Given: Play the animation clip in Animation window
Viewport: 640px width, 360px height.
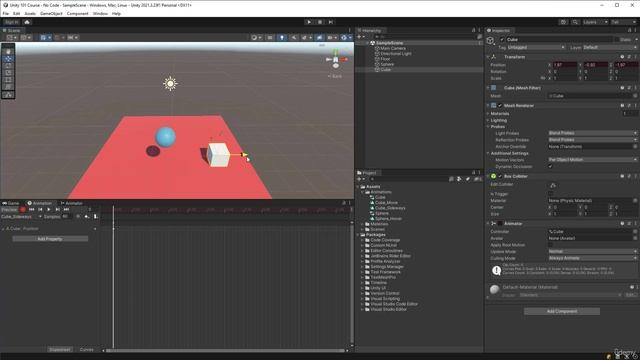Looking at the screenshot, I should pos(49,209).
